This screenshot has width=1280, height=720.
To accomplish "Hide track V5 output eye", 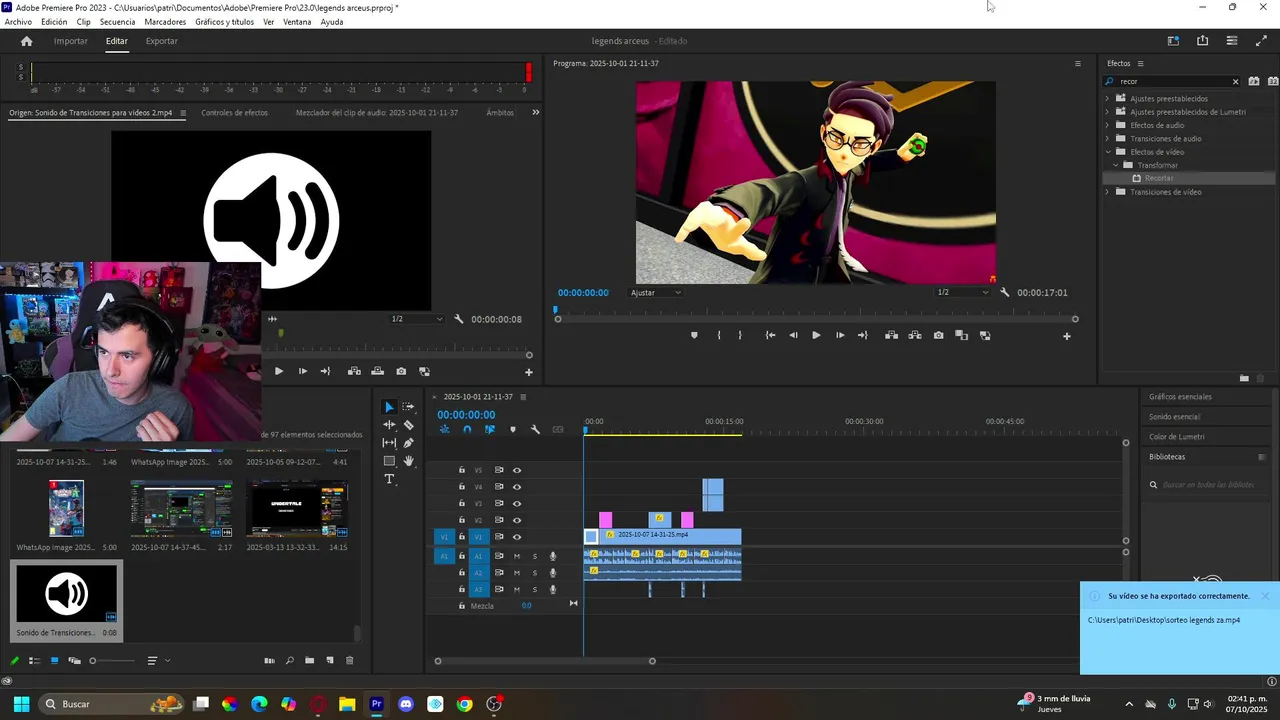I will [x=517, y=470].
